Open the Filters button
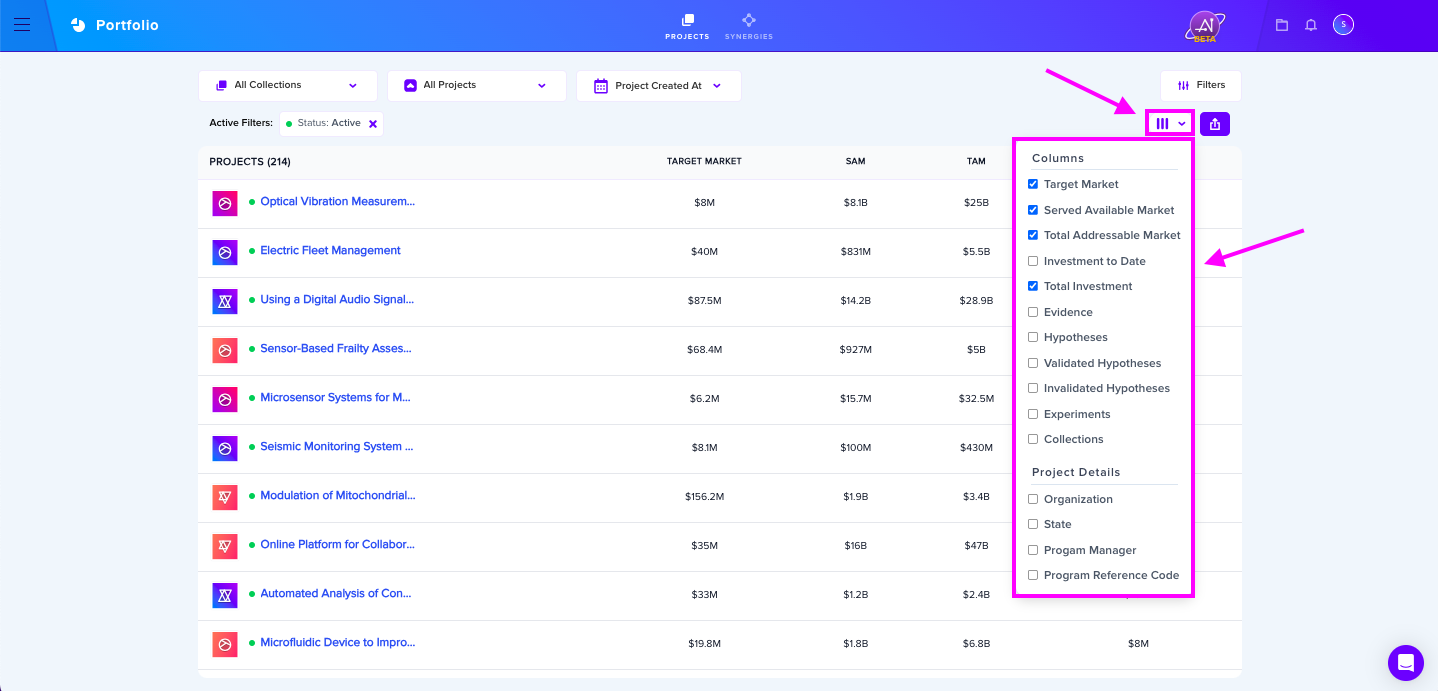This screenshot has height=691, width=1438. click(1201, 85)
